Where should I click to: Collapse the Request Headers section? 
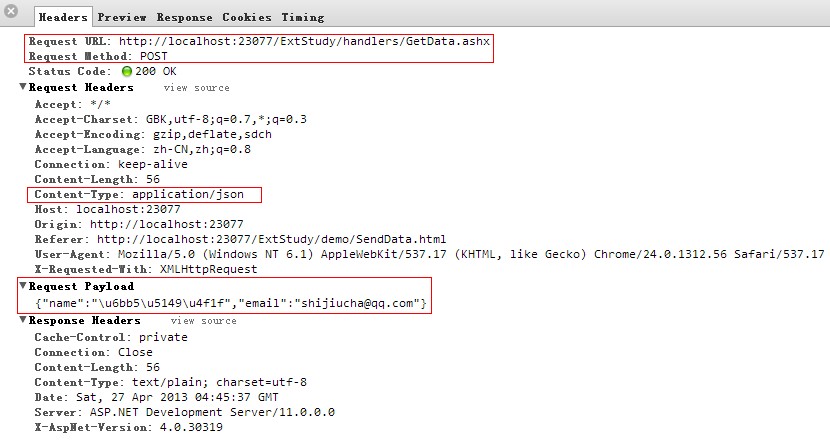[23, 88]
